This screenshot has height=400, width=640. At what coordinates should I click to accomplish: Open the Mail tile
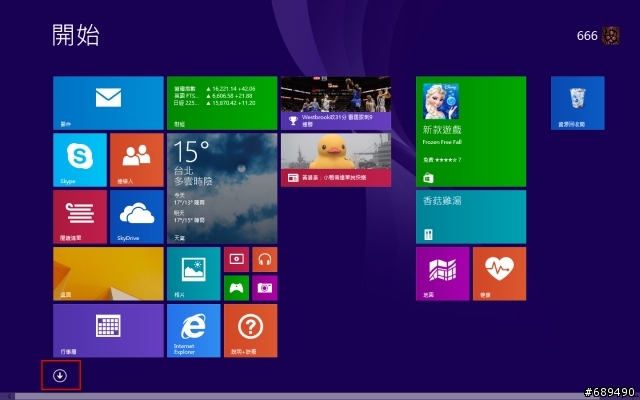(x=108, y=103)
